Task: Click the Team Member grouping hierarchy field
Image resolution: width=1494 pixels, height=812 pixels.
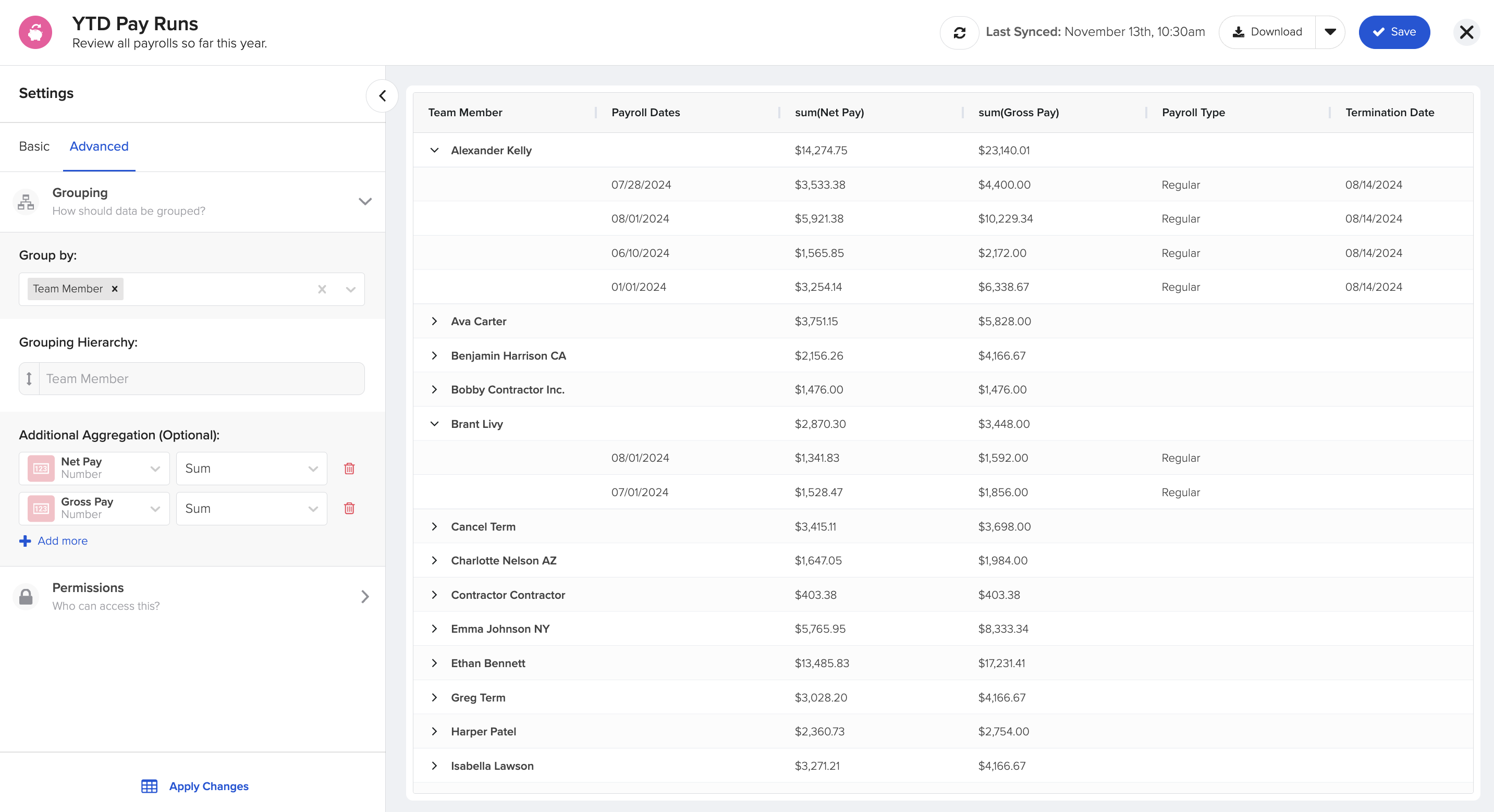Action: 192,379
